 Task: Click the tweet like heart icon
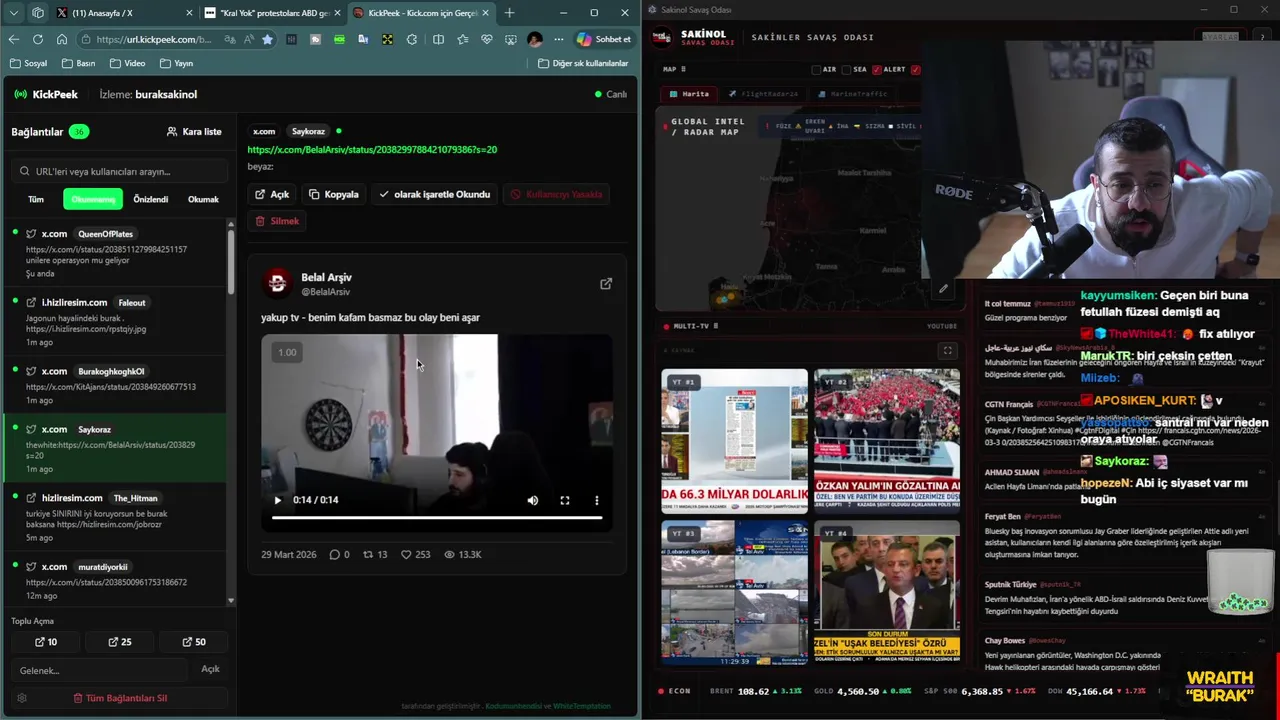pyautogui.click(x=406, y=554)
